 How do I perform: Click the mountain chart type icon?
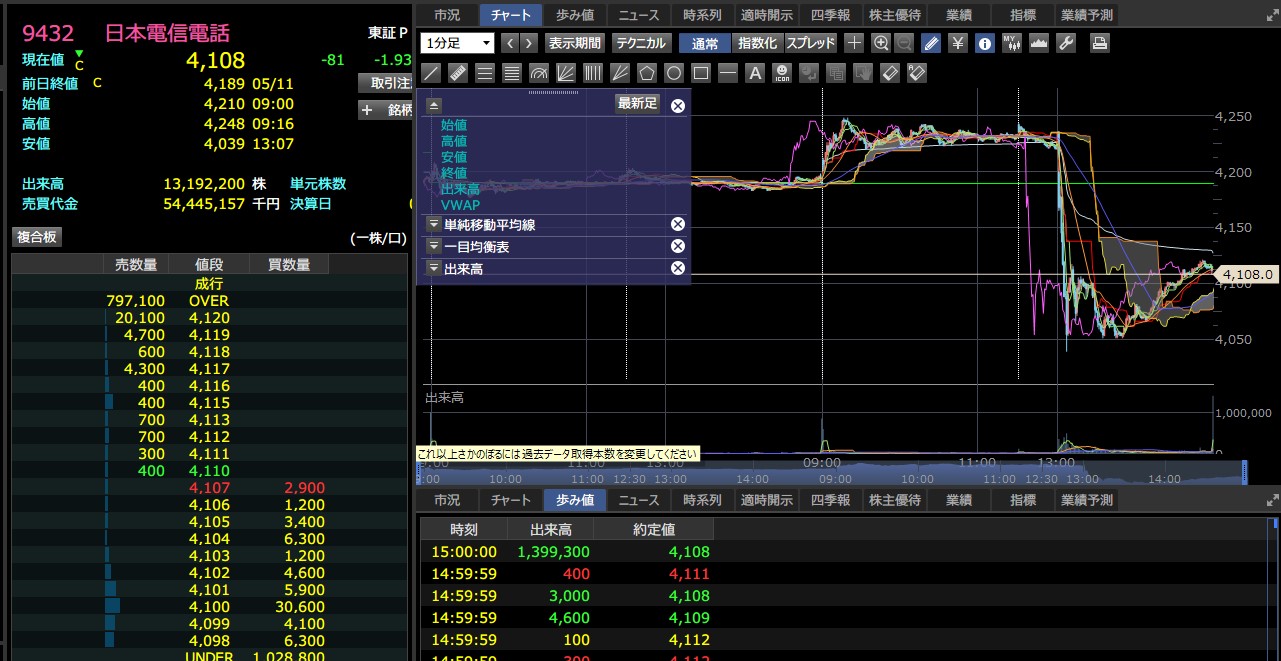[x=1039, y=43]
